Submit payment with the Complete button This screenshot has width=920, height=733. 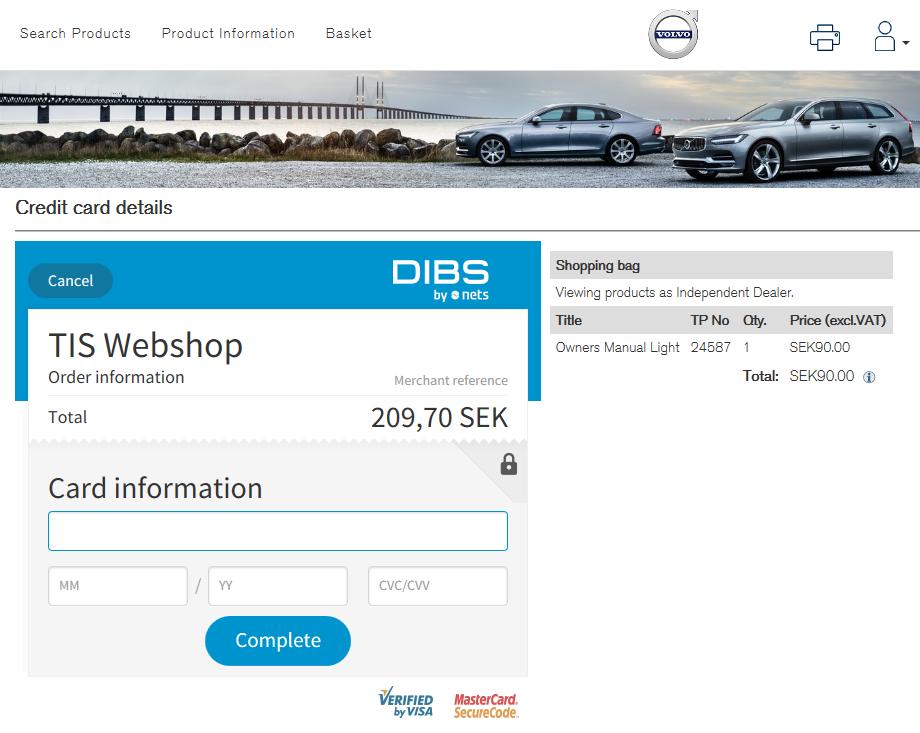click(278, 640)
